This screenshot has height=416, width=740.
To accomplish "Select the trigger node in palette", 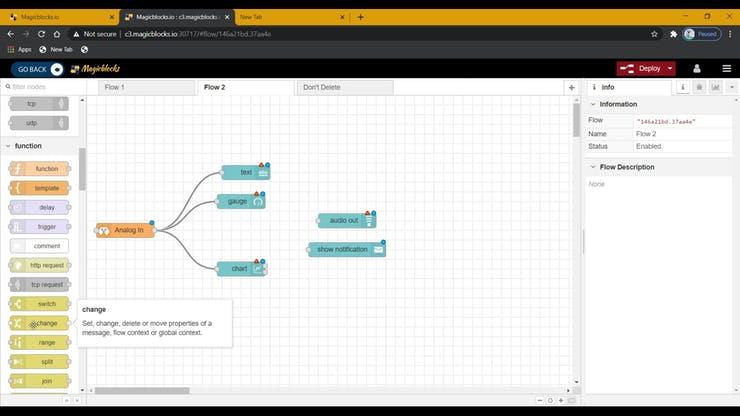I will point(40,226).
